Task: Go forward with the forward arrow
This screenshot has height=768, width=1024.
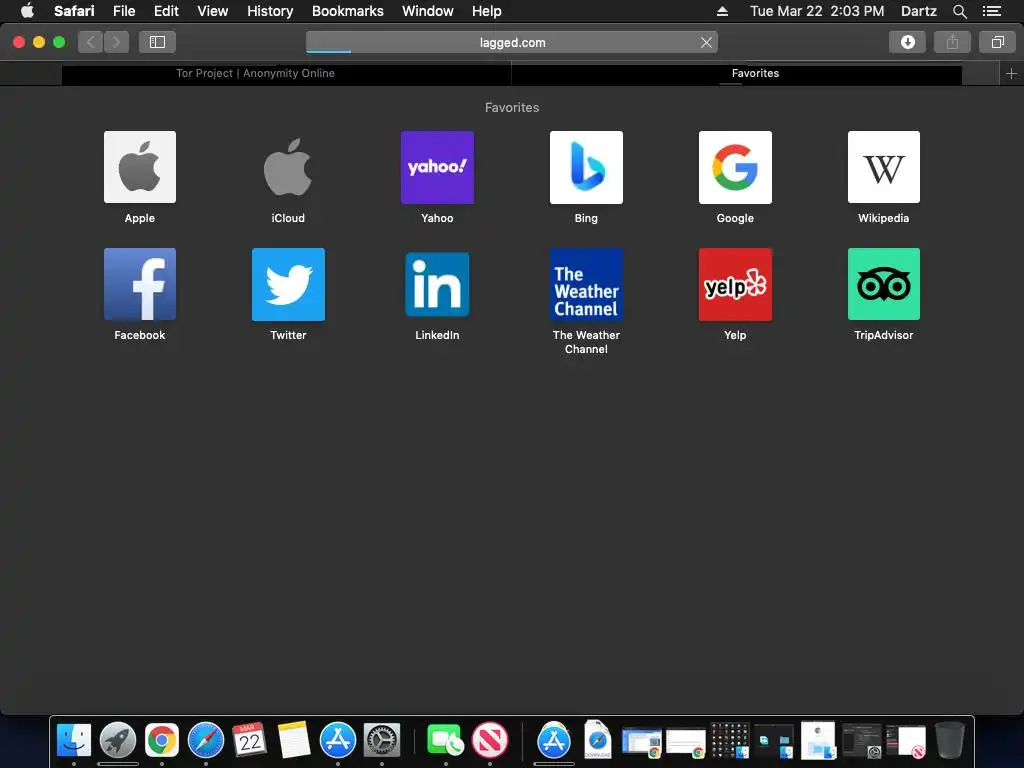Action: [x=116, y=42]
